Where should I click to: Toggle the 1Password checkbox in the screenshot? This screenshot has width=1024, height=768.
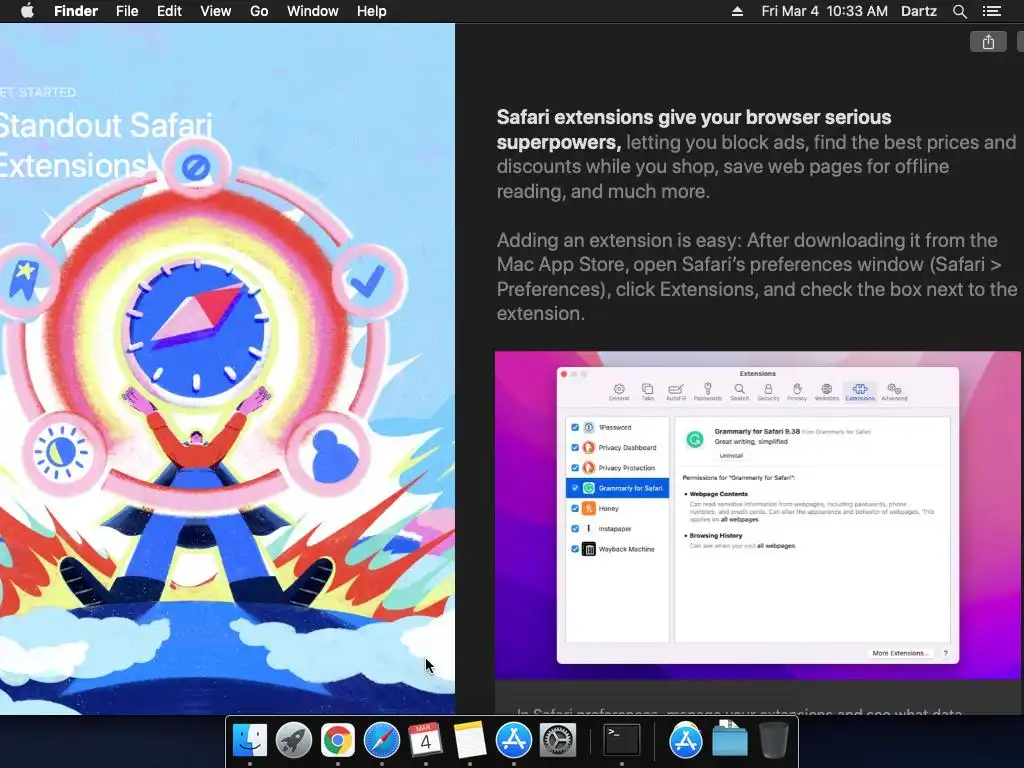click(575, 427)
